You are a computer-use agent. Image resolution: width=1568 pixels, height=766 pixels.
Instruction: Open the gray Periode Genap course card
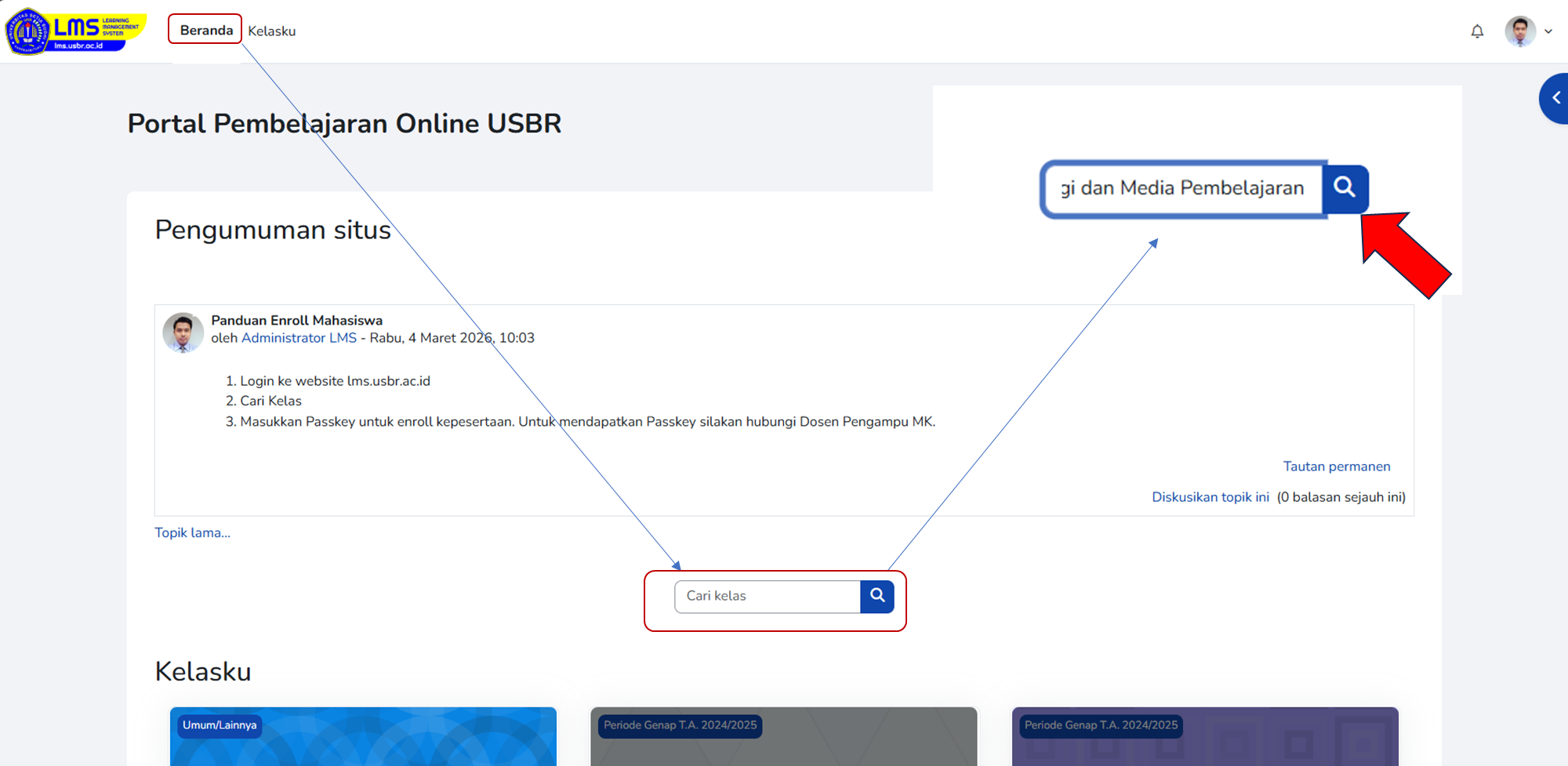[783, 741]
